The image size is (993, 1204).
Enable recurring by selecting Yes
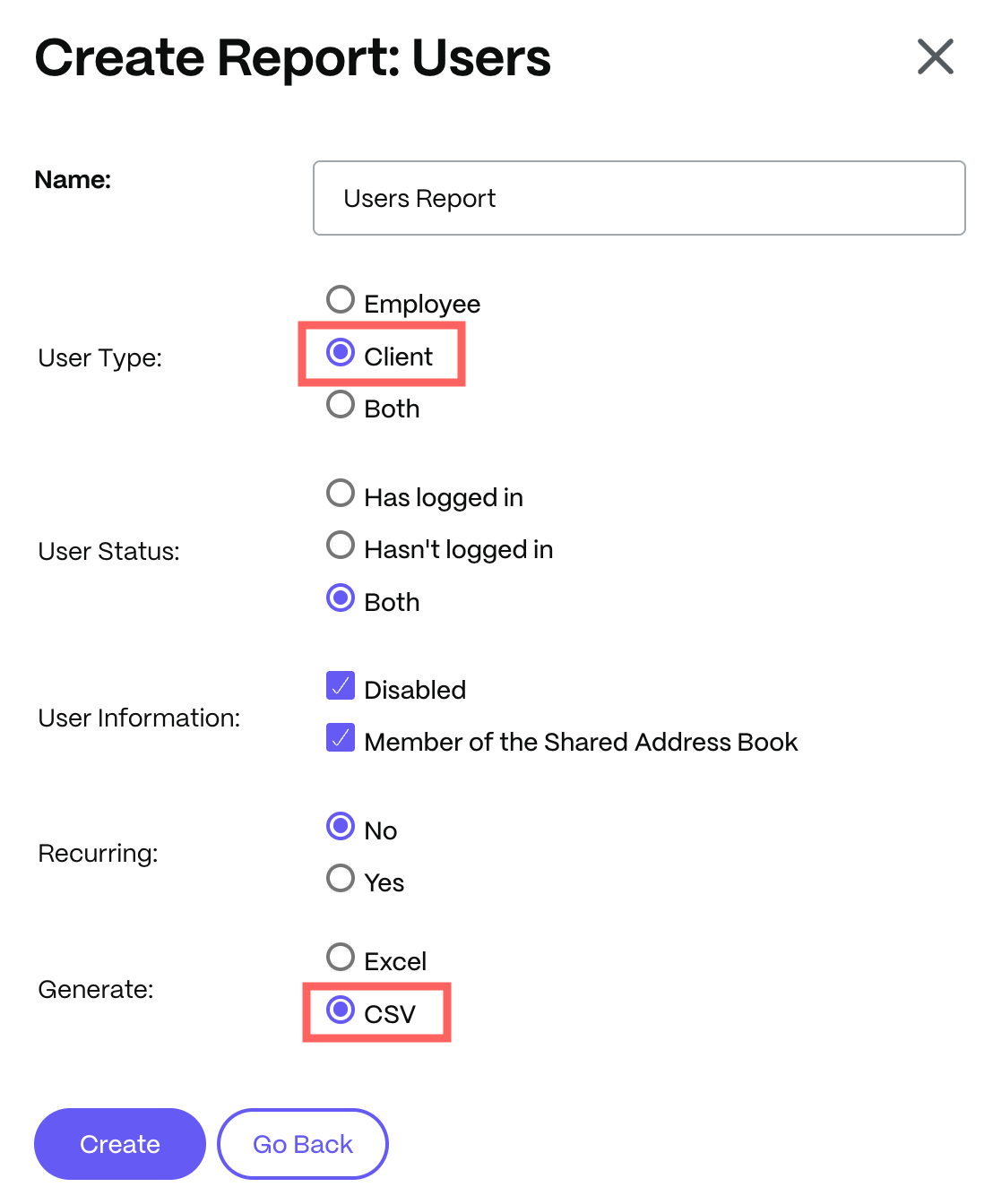point(341,878)
